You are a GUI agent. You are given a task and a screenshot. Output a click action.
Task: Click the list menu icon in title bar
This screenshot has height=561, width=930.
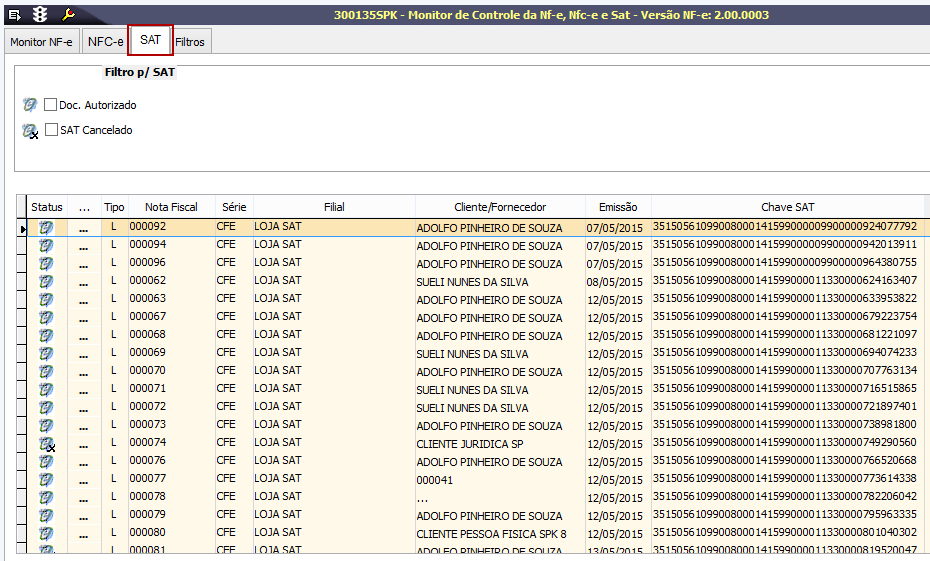coord(15,14)
